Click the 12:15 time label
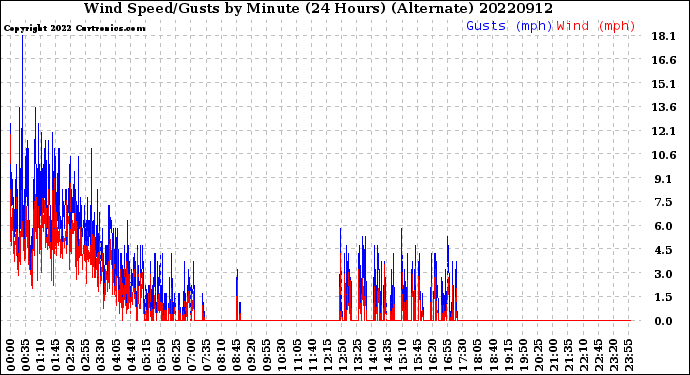 327,355
